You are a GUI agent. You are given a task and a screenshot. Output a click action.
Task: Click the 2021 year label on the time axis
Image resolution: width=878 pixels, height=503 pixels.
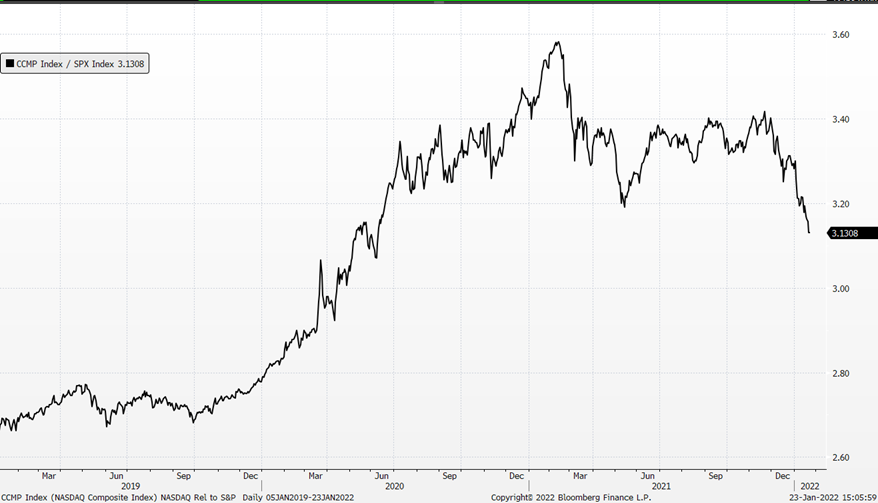(661, 486)
